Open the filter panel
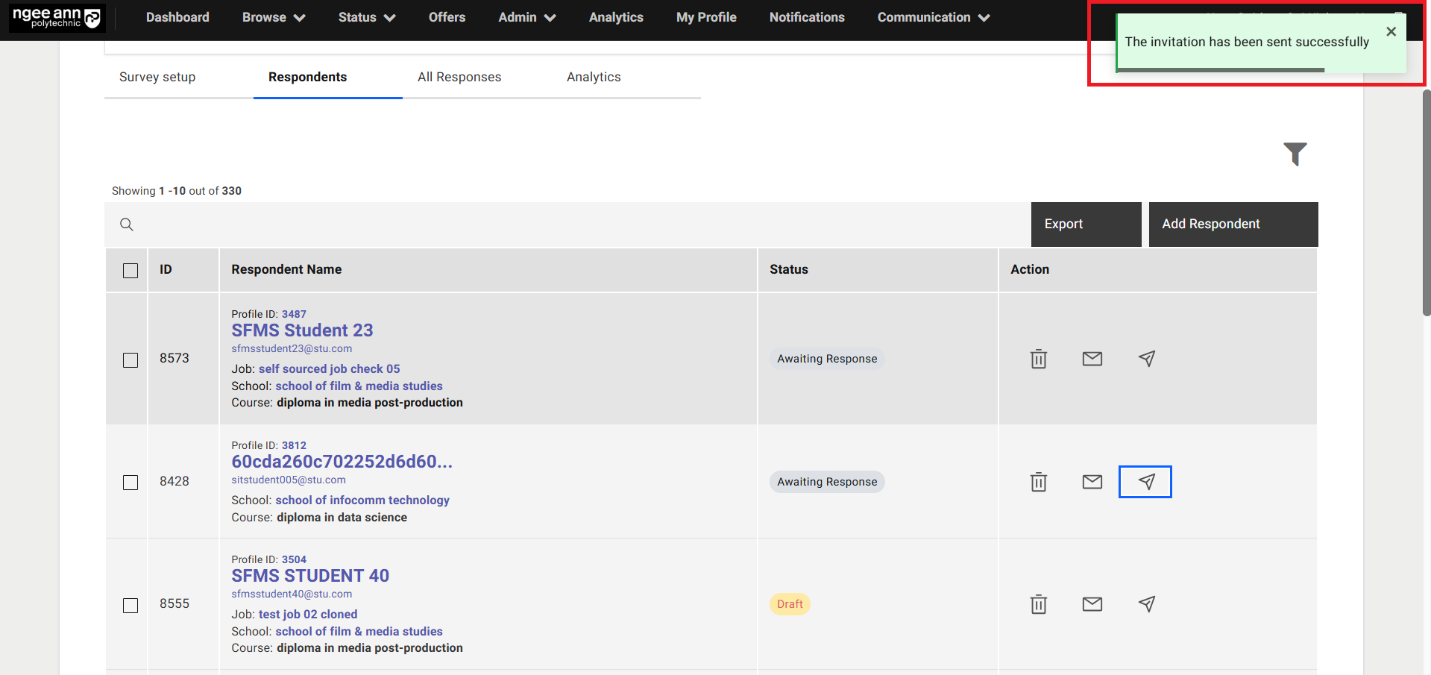This screenshot has height=675, width=1431. pyautogui.click(x=1295, y=155)
